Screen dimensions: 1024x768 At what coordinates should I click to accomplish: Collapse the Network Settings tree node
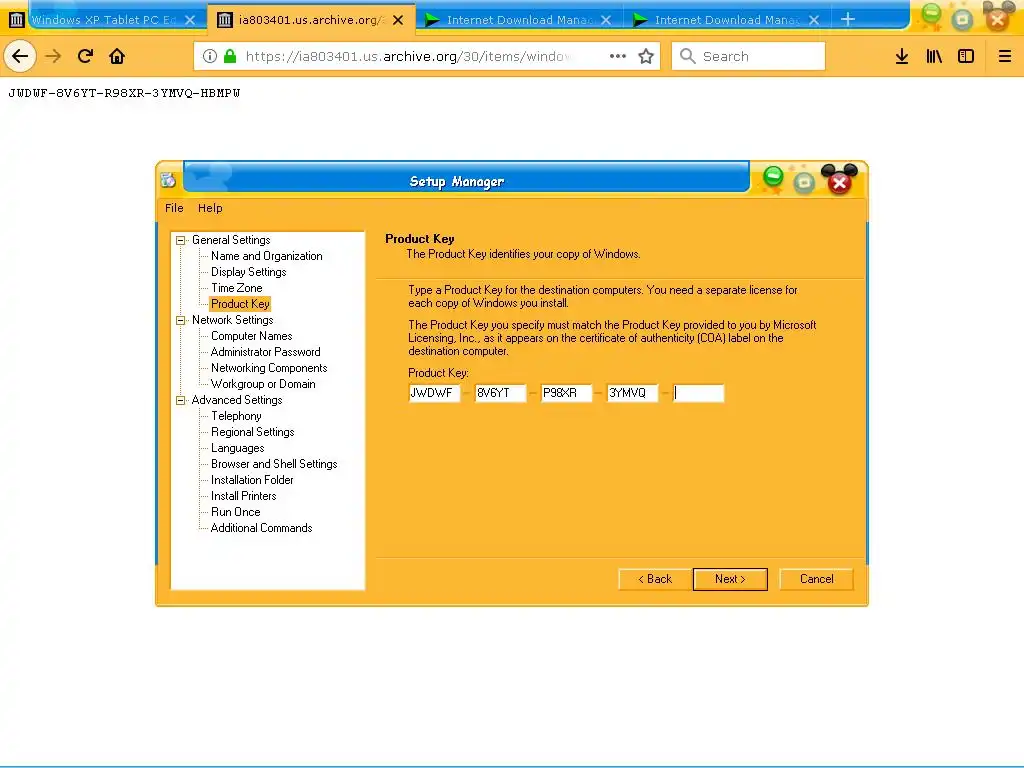coord(181,320)
